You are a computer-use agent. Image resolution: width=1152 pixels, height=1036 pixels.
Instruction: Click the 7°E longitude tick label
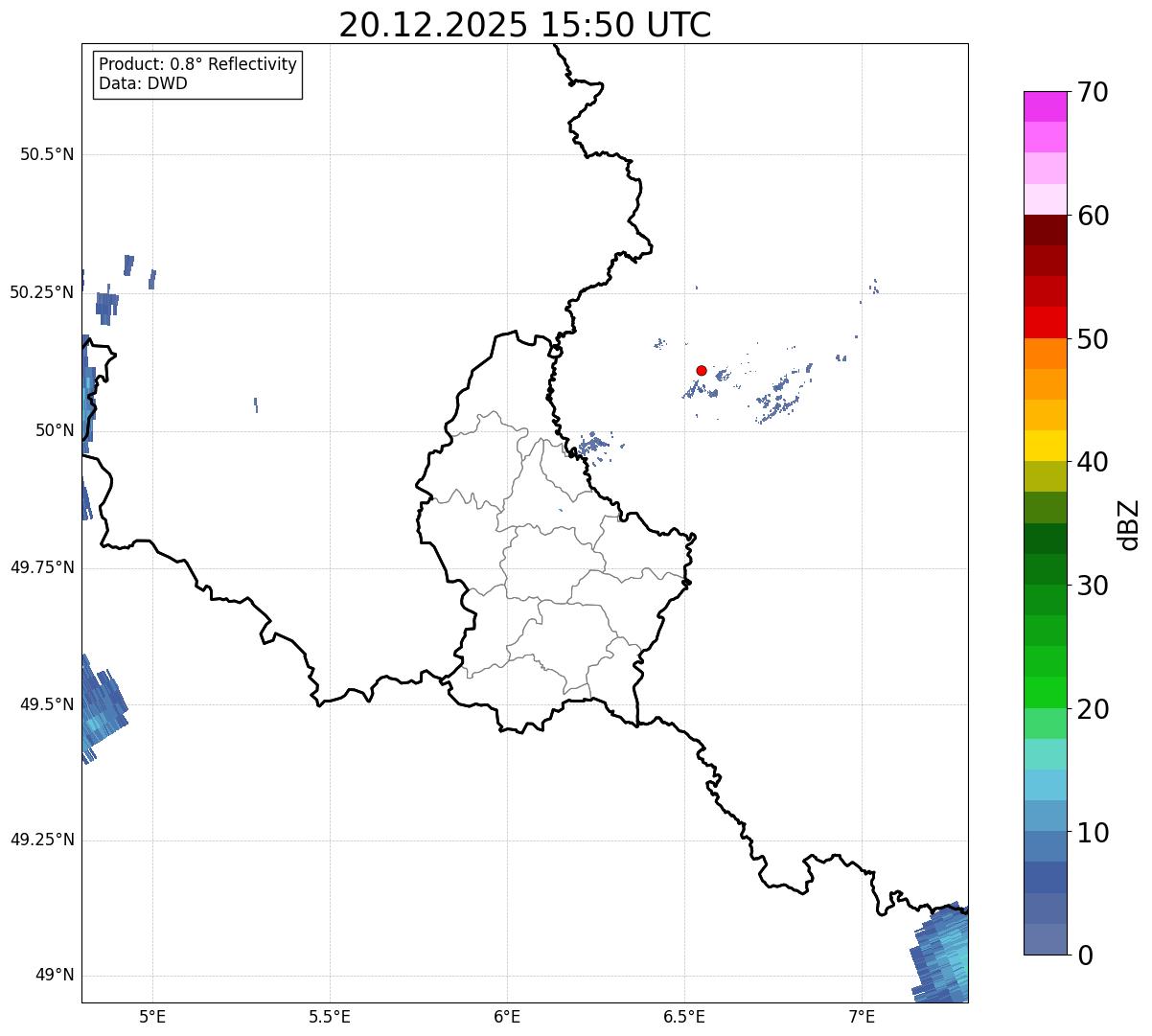862,1016
